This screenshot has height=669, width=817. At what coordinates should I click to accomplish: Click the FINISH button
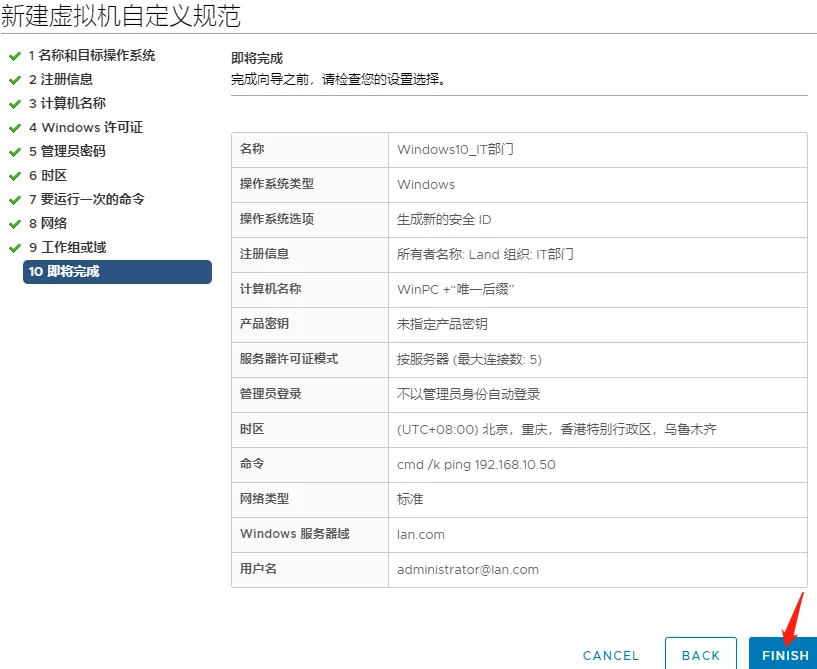tap(784, 655)
